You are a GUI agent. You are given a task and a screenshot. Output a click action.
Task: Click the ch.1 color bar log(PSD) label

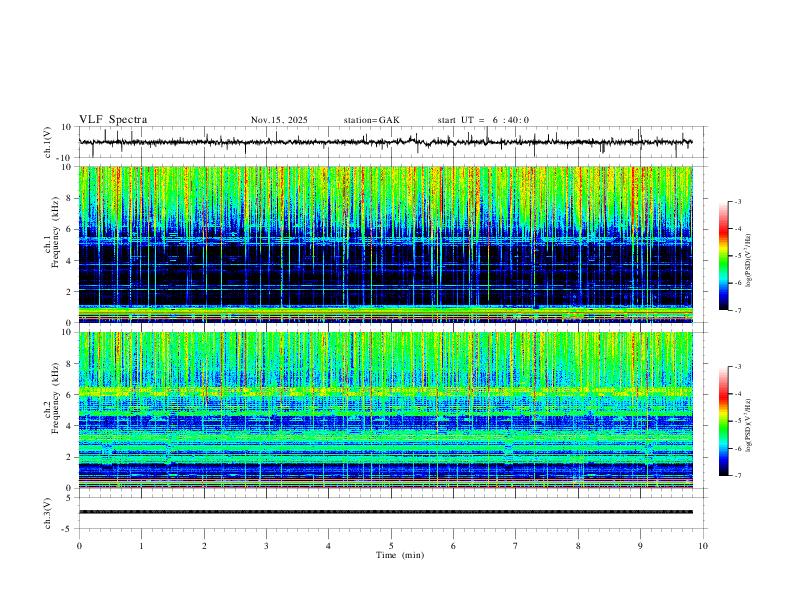[x=748, y=260]
